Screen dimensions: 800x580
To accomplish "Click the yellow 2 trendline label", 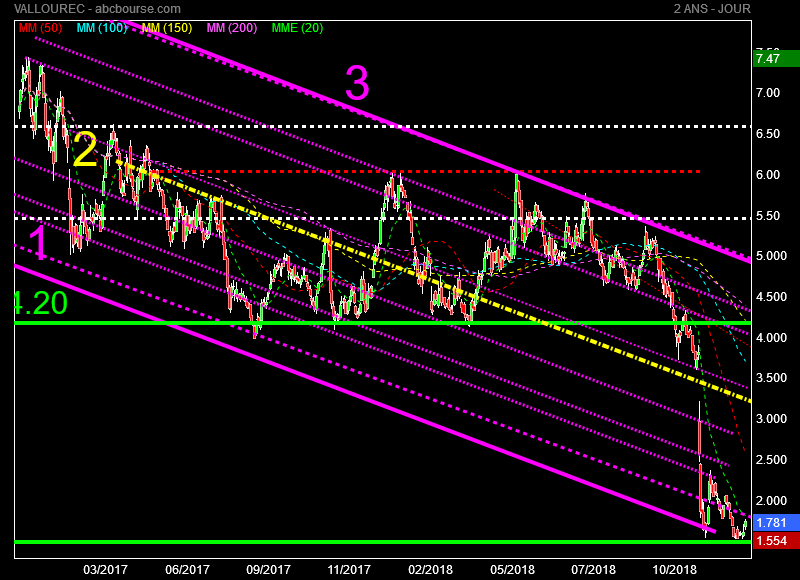I will point(85,149).
